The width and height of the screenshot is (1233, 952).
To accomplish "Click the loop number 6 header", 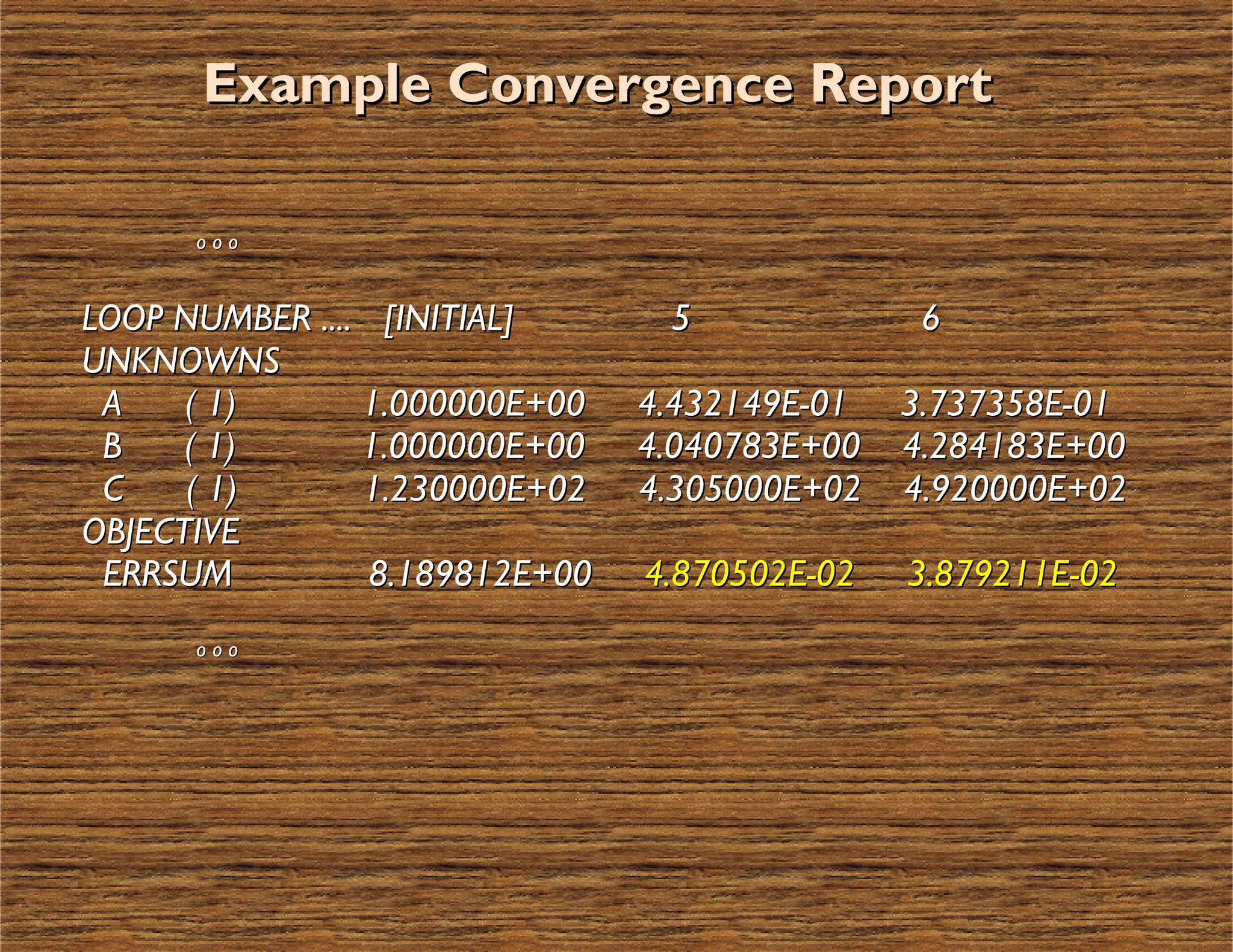I will [x=931, y=318].
